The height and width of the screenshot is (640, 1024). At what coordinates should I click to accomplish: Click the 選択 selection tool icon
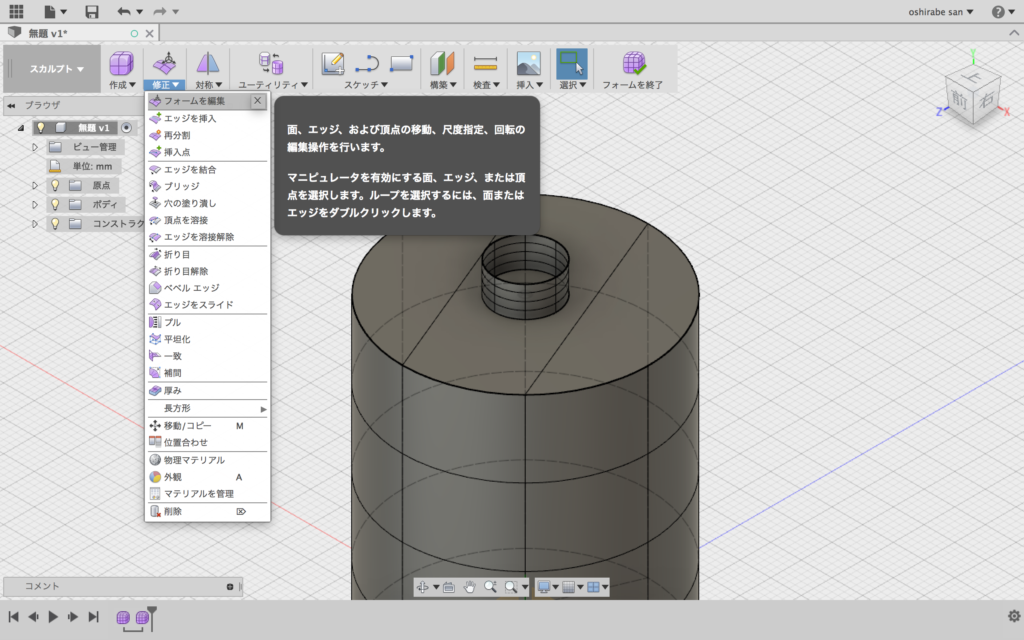click(571, 63)
